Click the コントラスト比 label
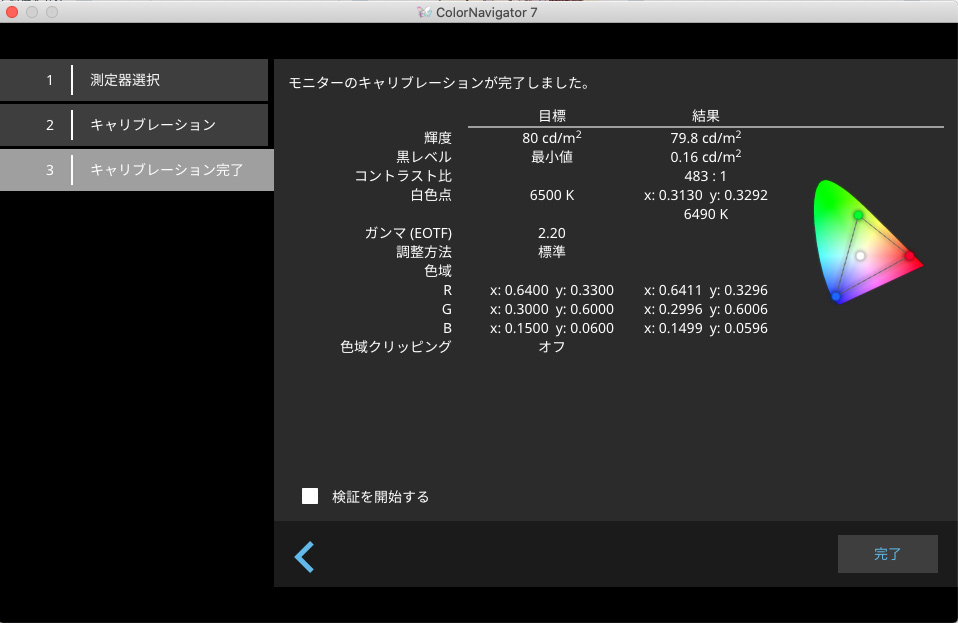The height and width of the screenshot is (623, 958). click(403, 176)
